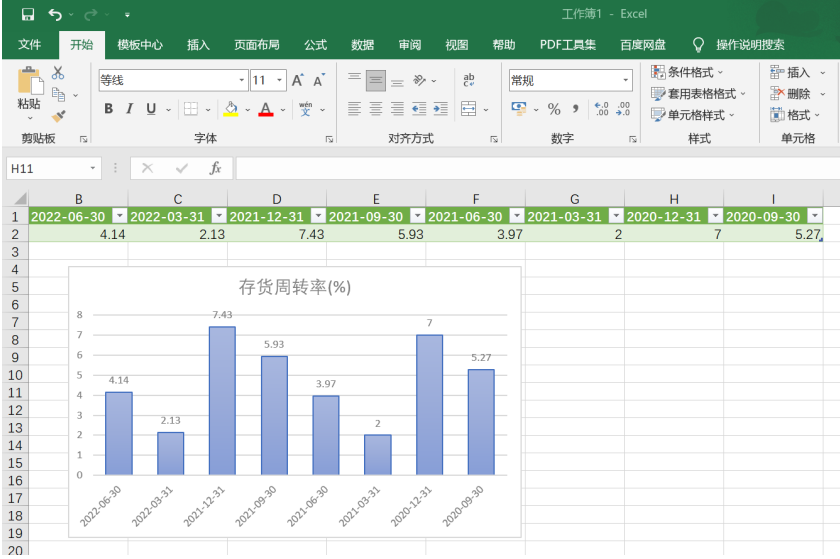Click the Insert Function fx icon
This screenshot has width=840, height=559.
point(215,168)
